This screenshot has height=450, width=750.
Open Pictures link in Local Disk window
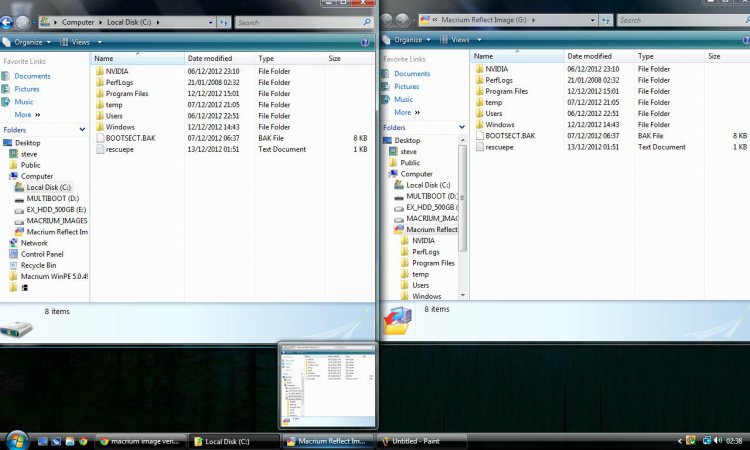pyautogui.click(x=26, y=89)
